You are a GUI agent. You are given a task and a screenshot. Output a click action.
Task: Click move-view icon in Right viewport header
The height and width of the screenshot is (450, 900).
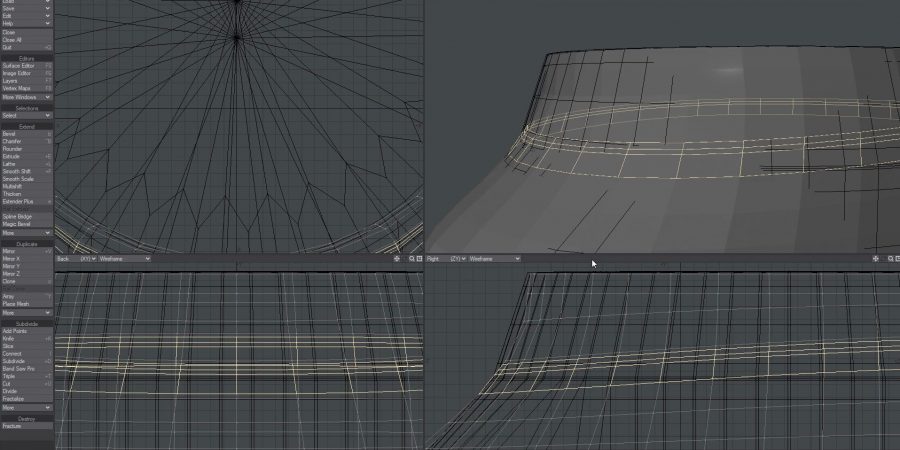tap(875, 259)
